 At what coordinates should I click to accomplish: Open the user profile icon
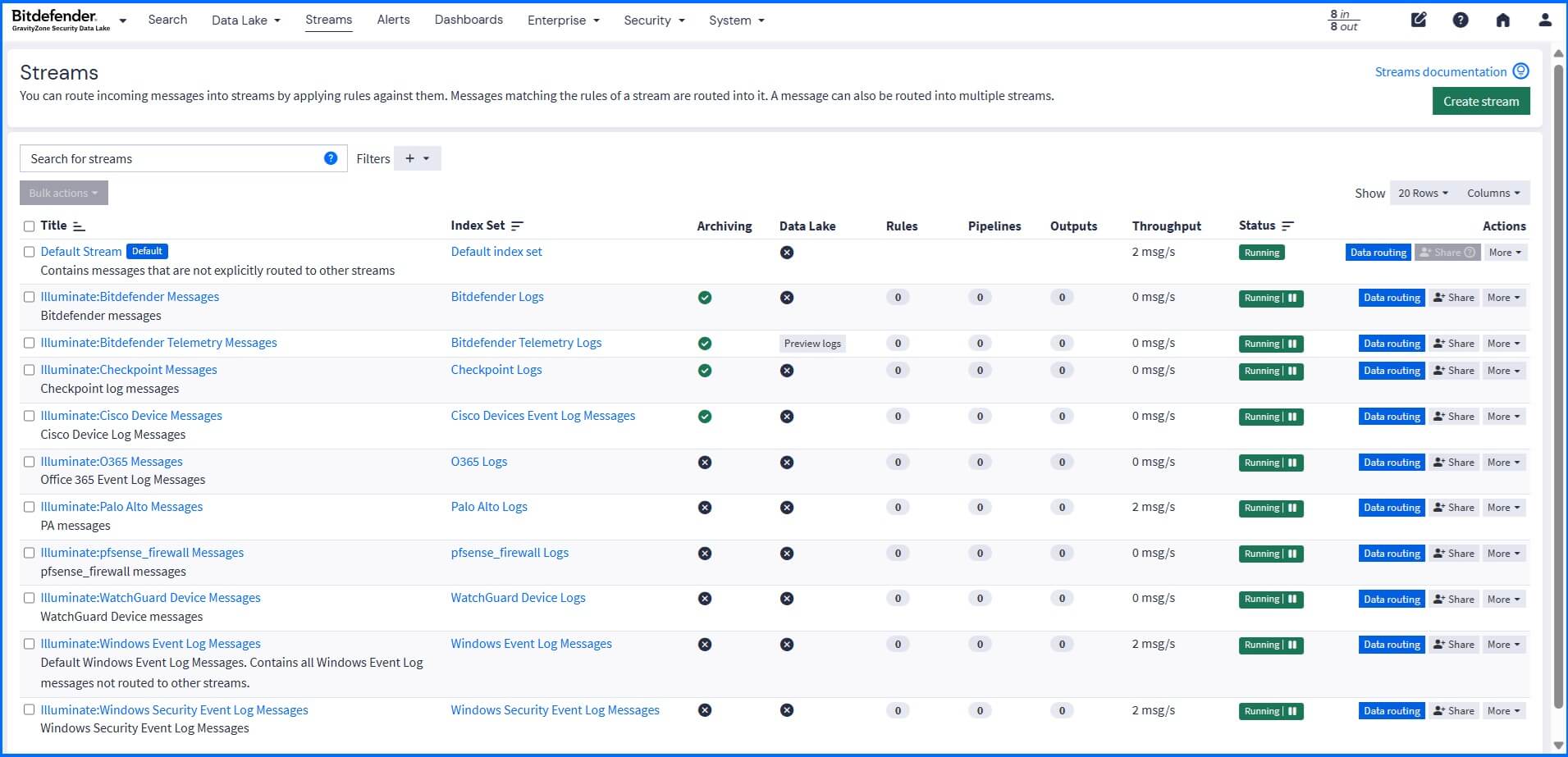1546,20
